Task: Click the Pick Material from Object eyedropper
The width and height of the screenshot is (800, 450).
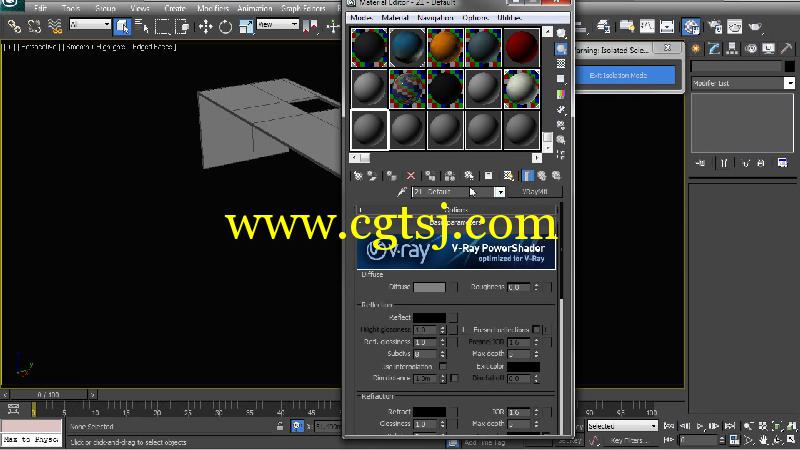Action: (402, 192)
